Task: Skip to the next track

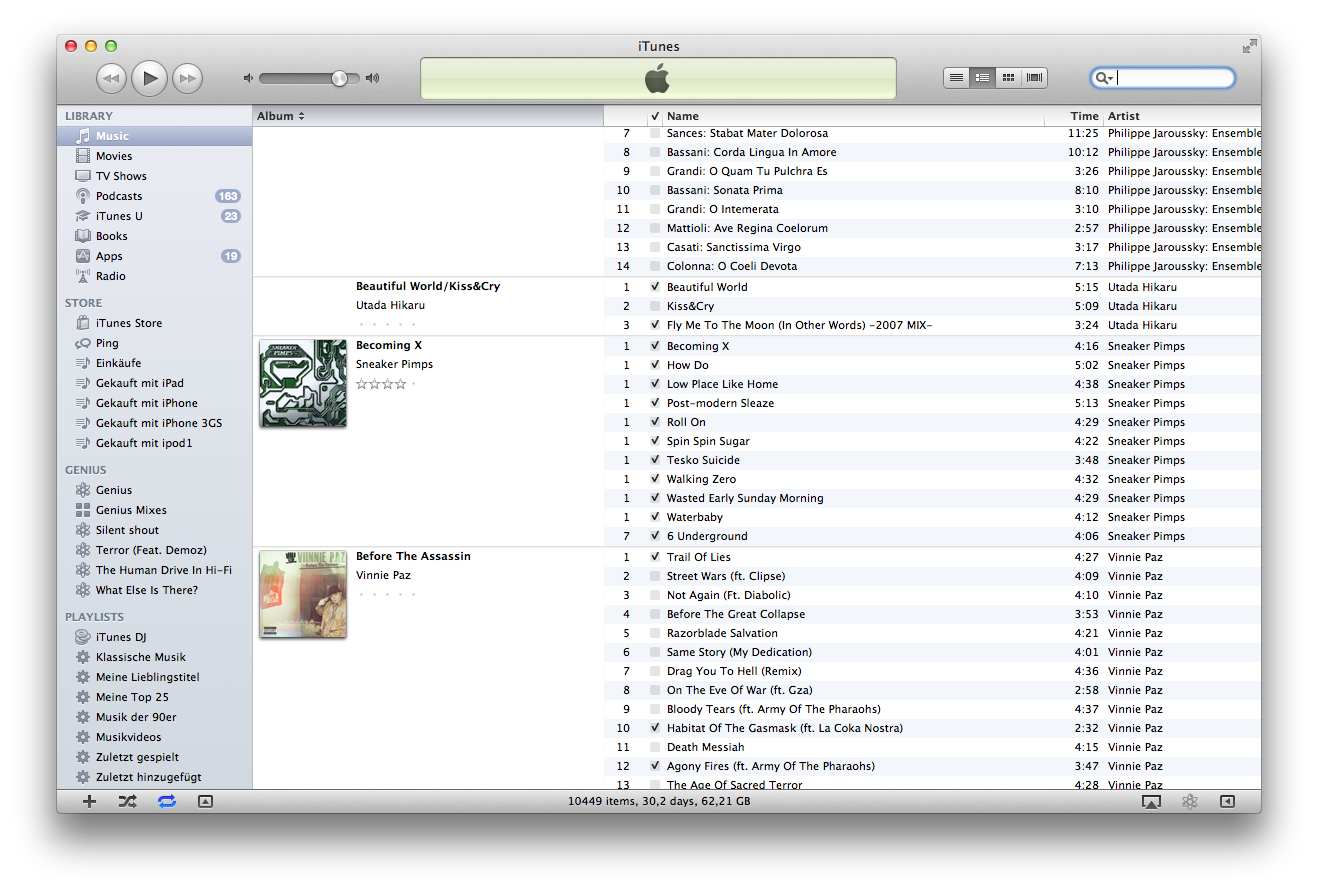Action: click(187, 78)
